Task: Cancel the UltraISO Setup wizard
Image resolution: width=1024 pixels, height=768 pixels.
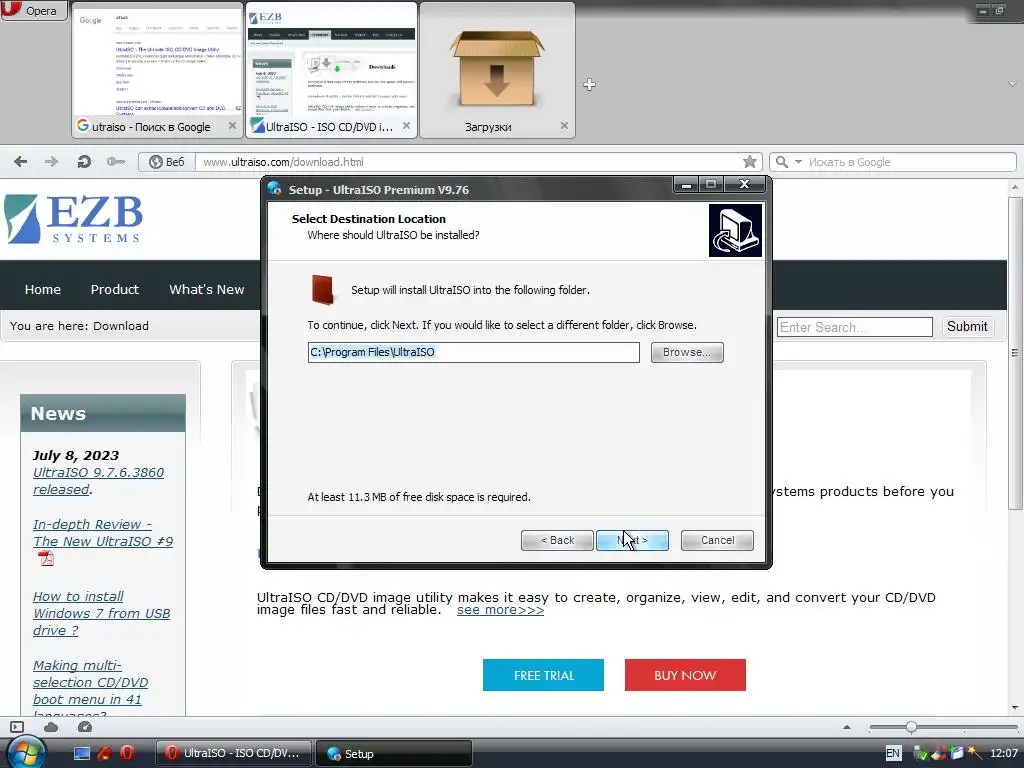Action: tap(717, 540)
